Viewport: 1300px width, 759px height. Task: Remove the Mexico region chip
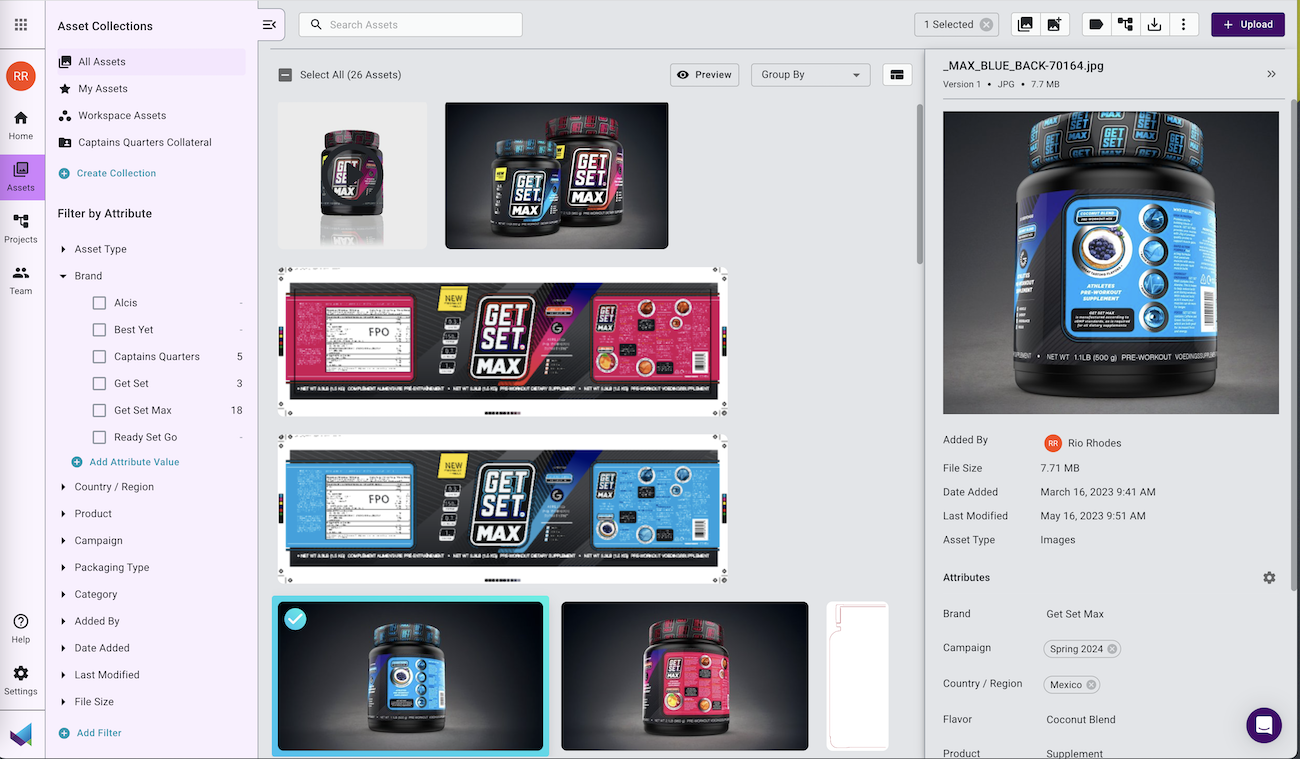[1091, 685]
